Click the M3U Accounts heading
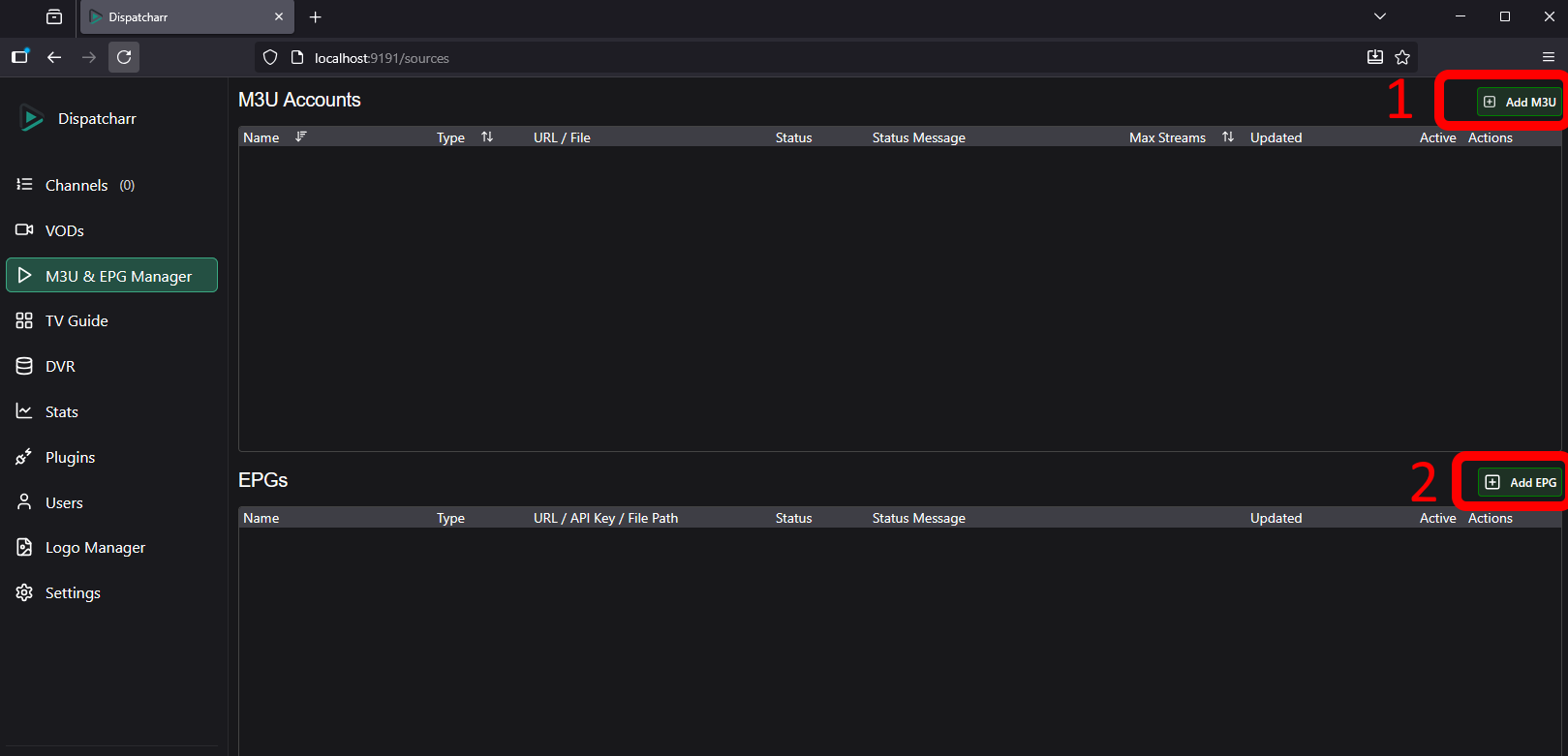Viewport: 1568px width, 756px height. click(299, 100)
